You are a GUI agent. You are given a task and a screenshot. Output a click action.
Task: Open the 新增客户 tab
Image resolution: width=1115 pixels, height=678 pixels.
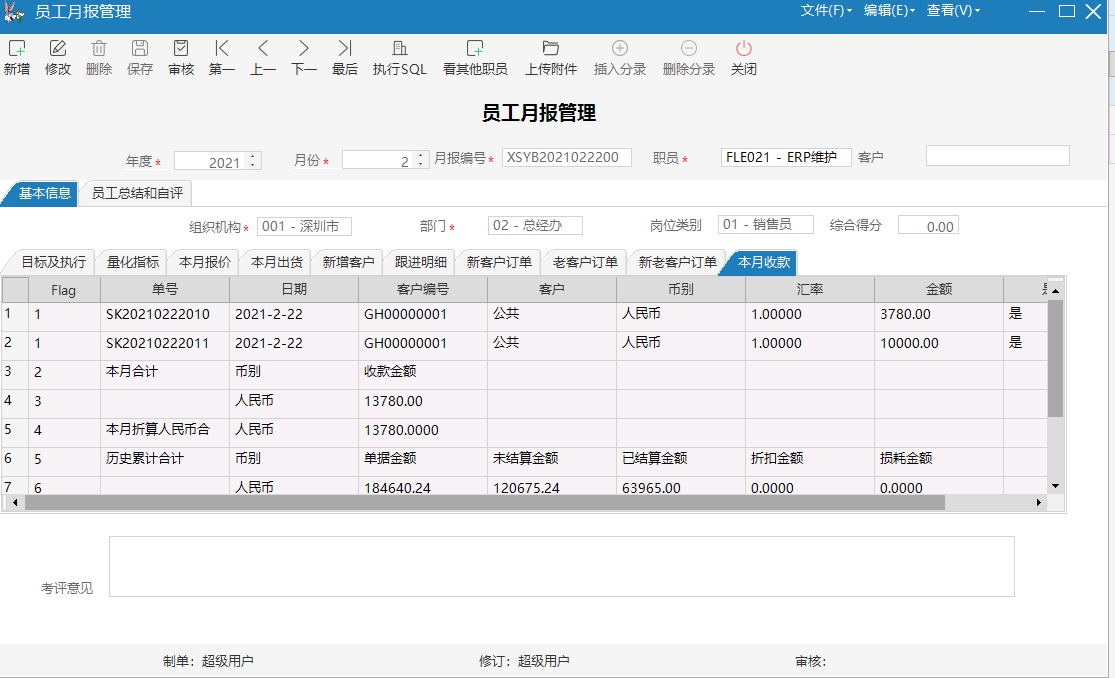coord(348,263)
